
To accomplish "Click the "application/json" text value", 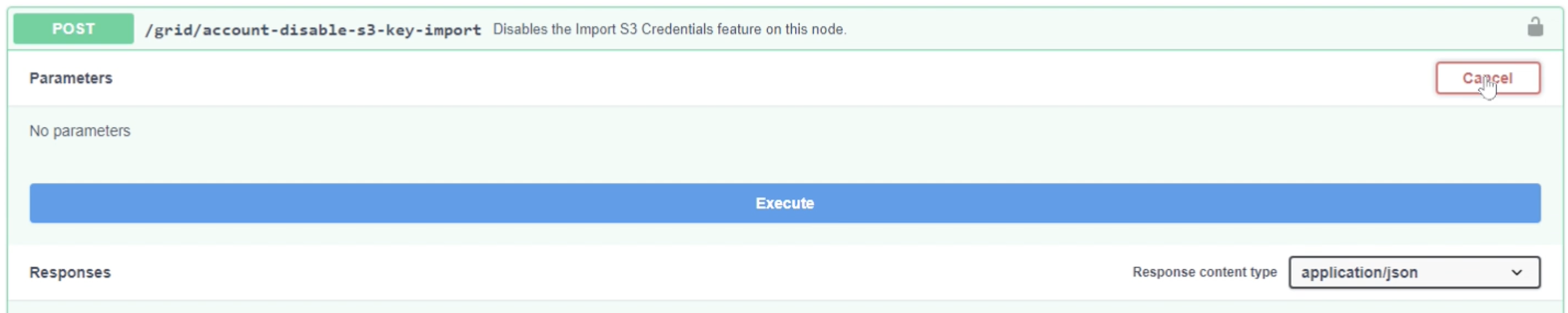I will tap(1358, 273).
